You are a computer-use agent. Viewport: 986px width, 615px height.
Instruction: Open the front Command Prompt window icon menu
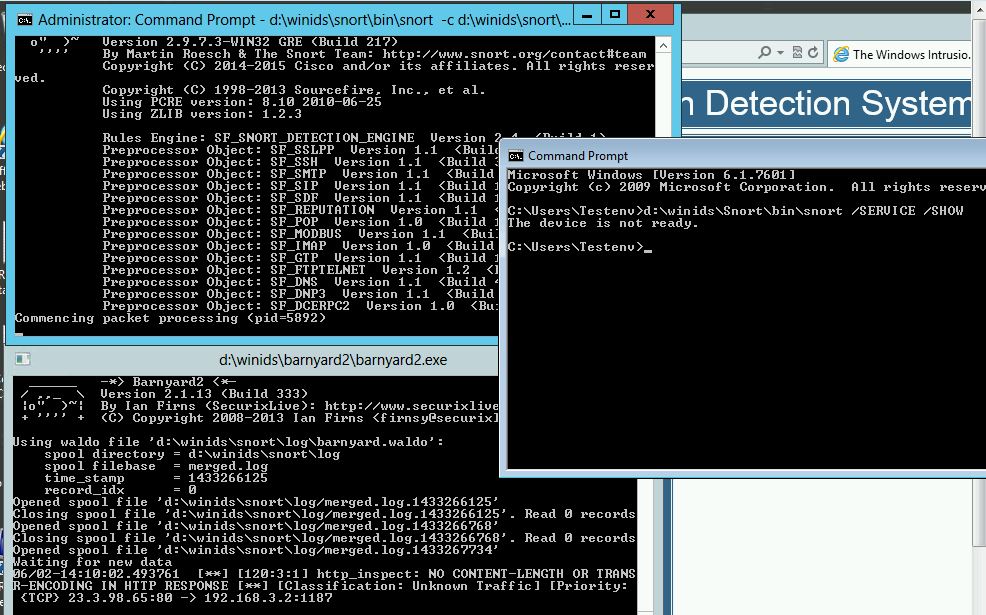coord(516,155)
